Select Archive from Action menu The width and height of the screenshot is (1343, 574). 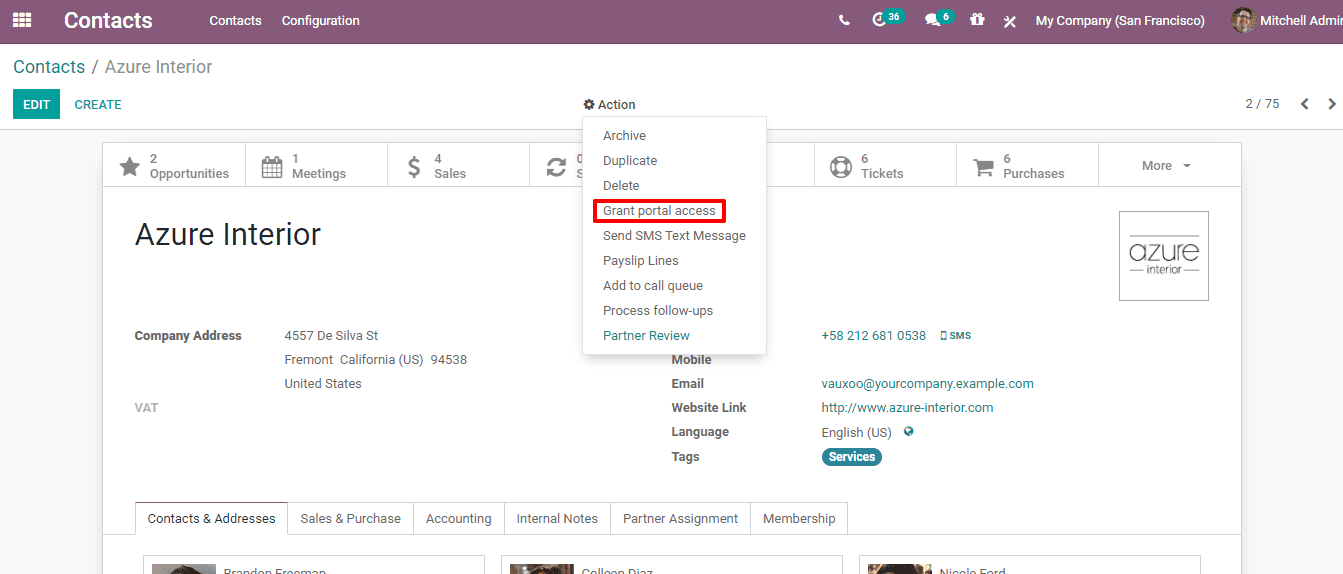click(x=674, y=136)
